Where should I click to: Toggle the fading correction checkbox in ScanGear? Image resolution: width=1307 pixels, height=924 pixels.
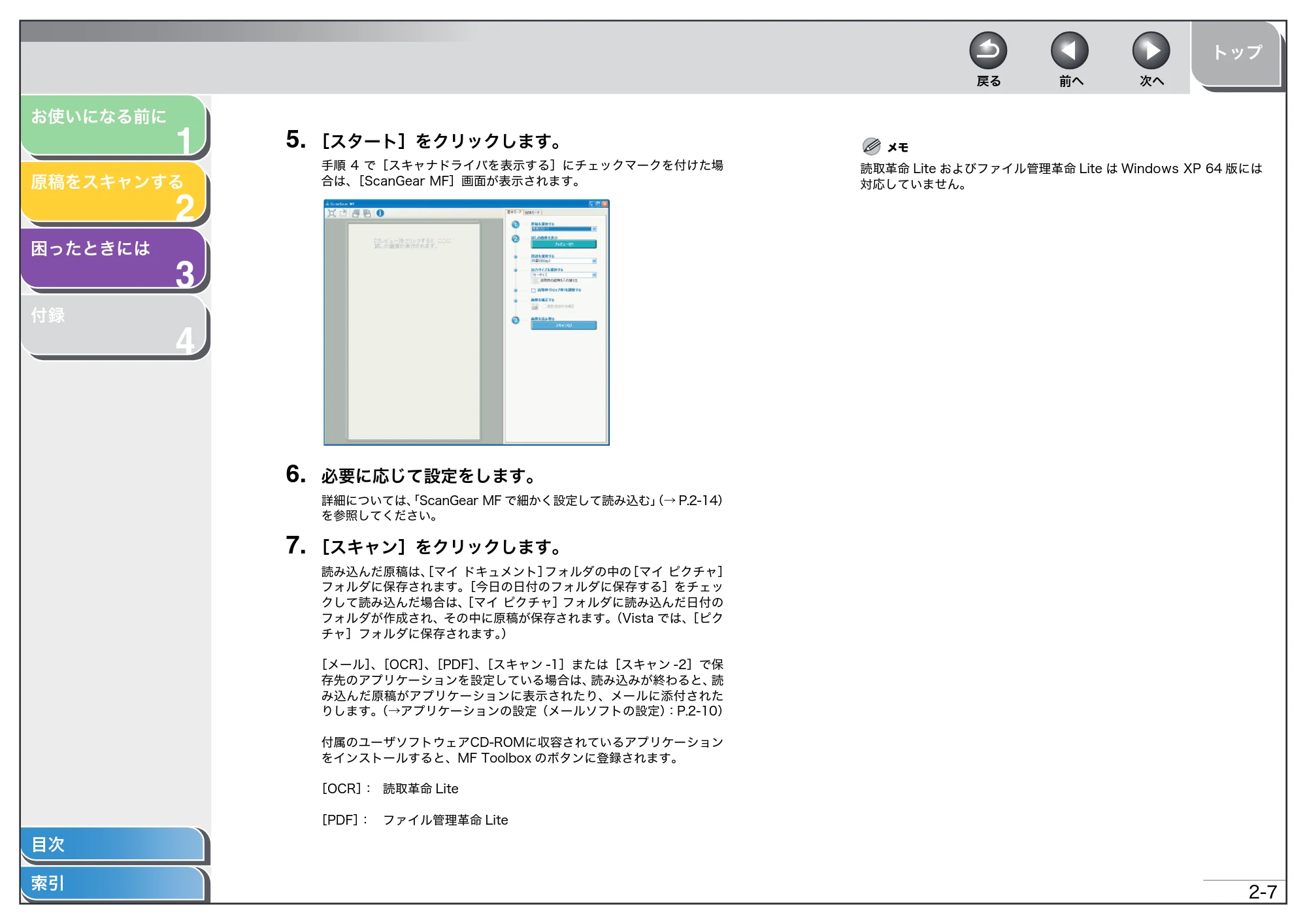(x=544, y=306)
